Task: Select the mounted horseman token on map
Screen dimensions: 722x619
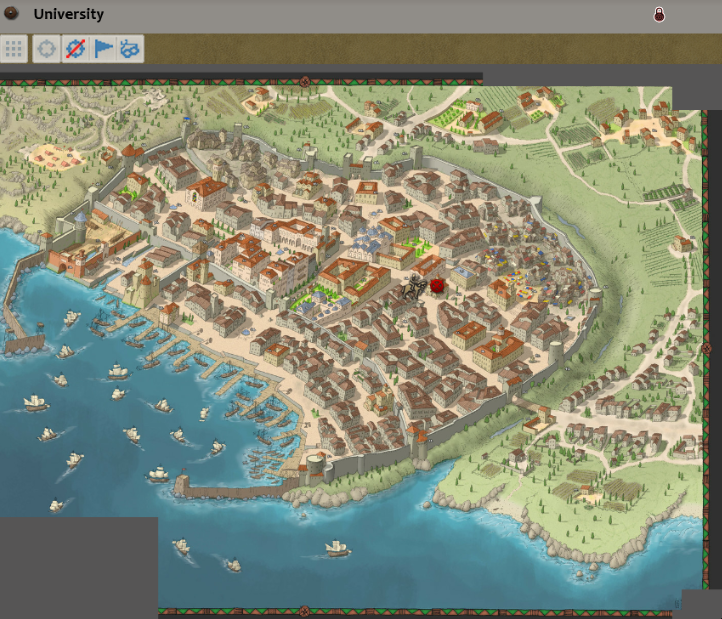Action: pyautogui.click(x=412, y=288)
